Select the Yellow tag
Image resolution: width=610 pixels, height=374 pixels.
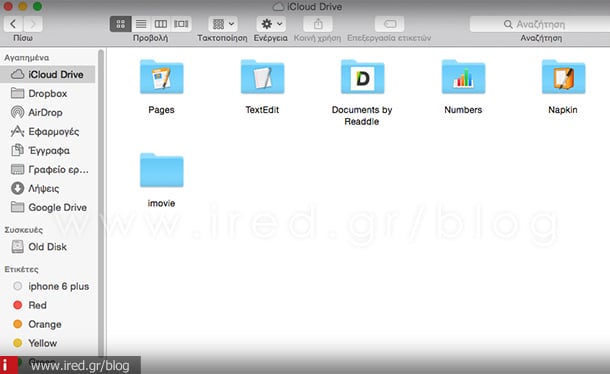tap(47, 343)
